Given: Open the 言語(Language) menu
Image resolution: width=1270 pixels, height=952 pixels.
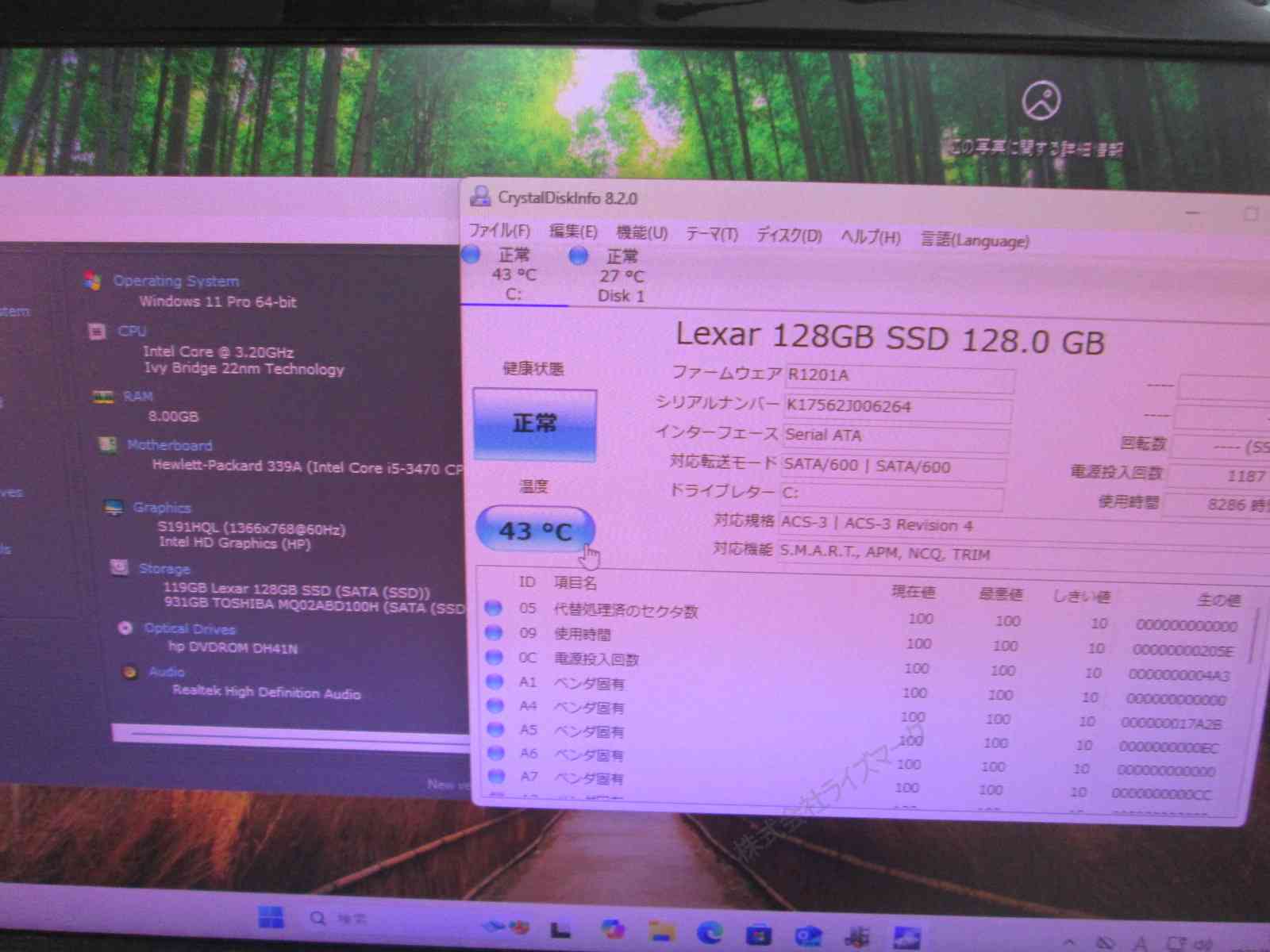Looking at the screenshot, I should point(974,240).
